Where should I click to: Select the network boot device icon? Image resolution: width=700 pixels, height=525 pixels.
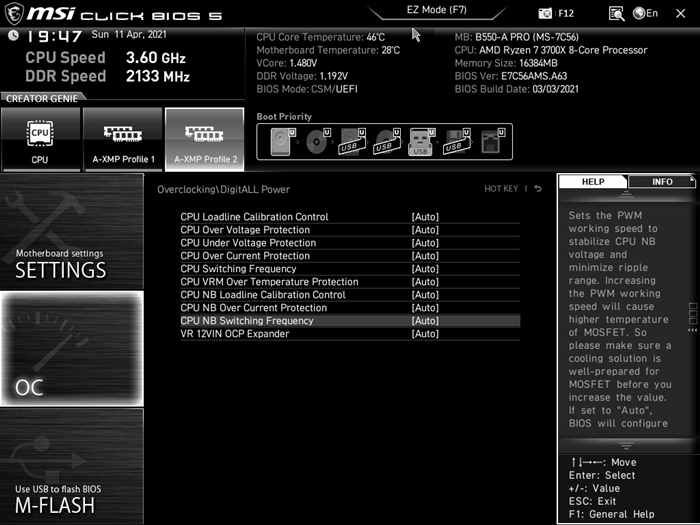point(492,142)
